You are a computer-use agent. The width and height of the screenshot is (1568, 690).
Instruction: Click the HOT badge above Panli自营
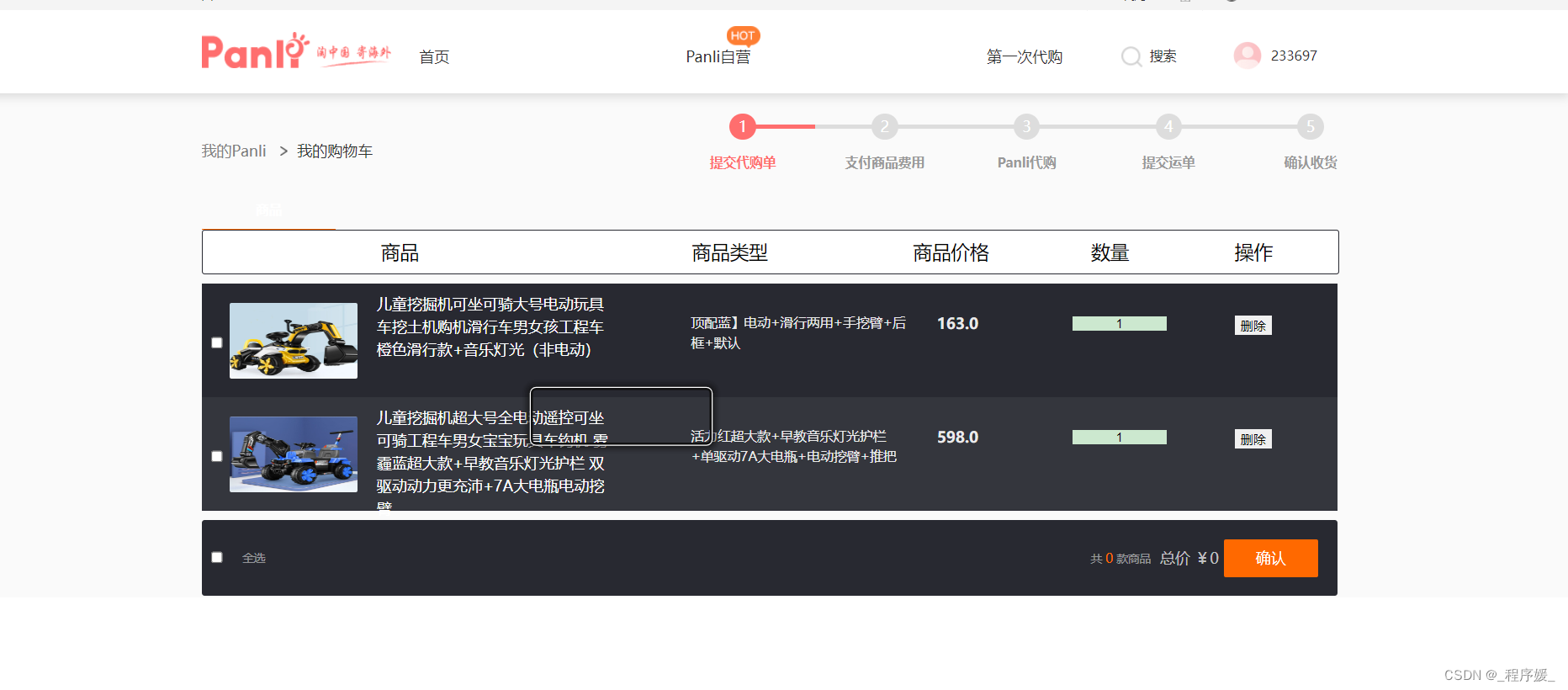tap(743, 35)
